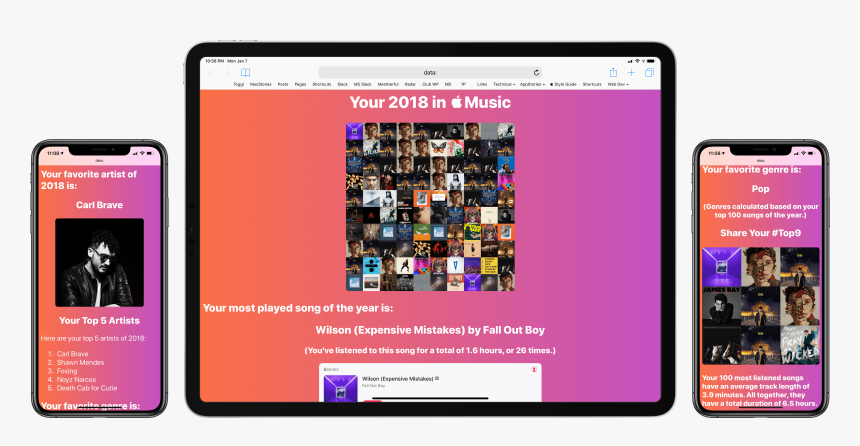Tap the Safari back arrow on iPad
The width and height of the screenshot is (860, 446).
click(x=210, y=72)
